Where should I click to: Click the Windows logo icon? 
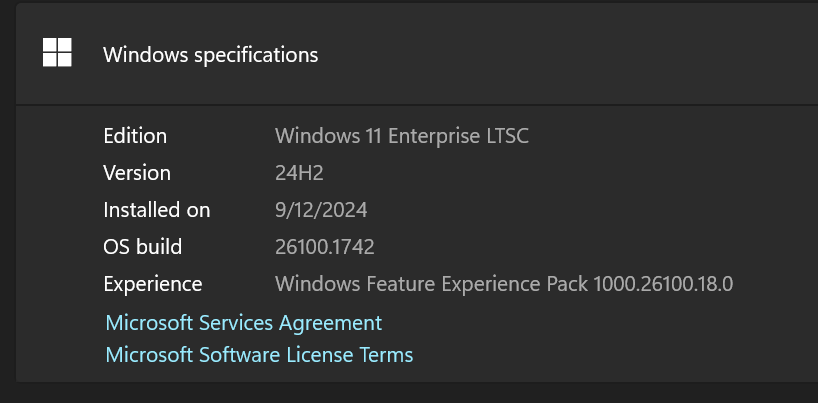57,54
